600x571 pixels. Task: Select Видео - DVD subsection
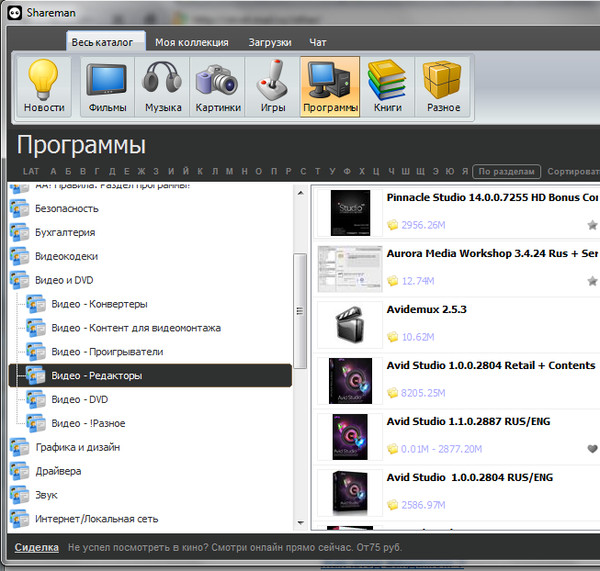(x=80, y=400)
